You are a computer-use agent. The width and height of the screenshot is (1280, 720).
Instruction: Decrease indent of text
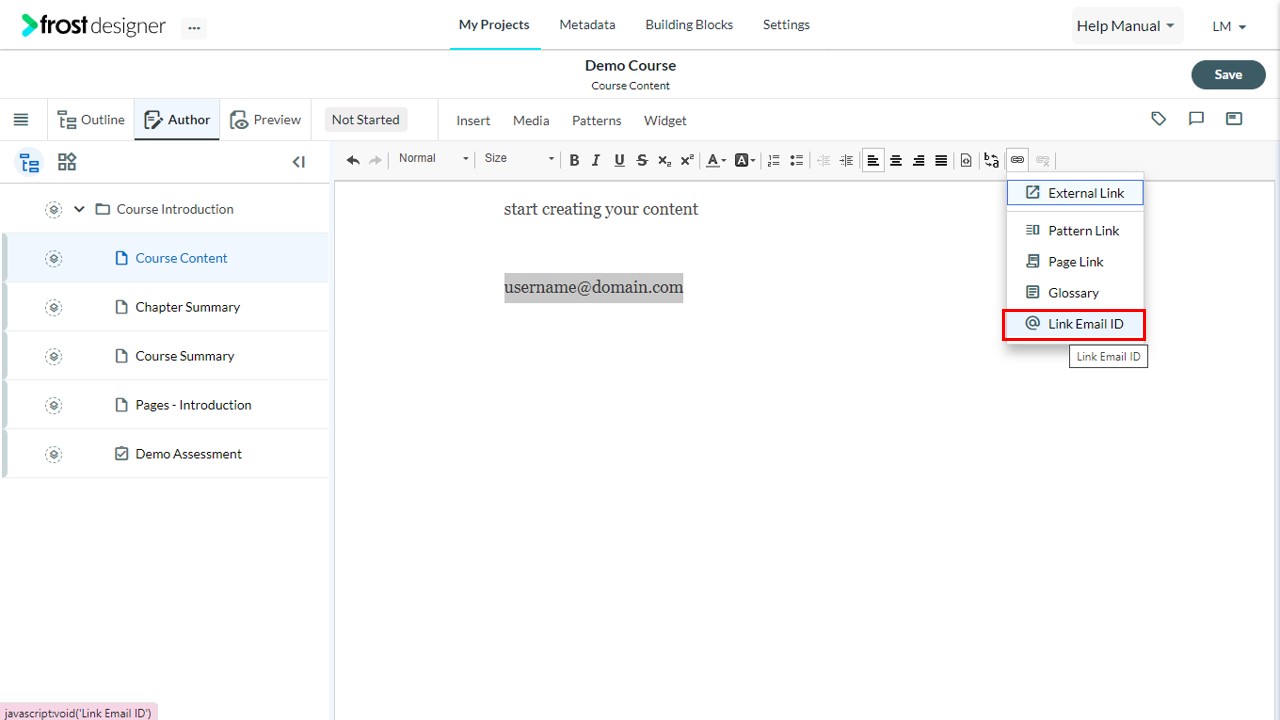pyautogui.click(x=824, y=160)
